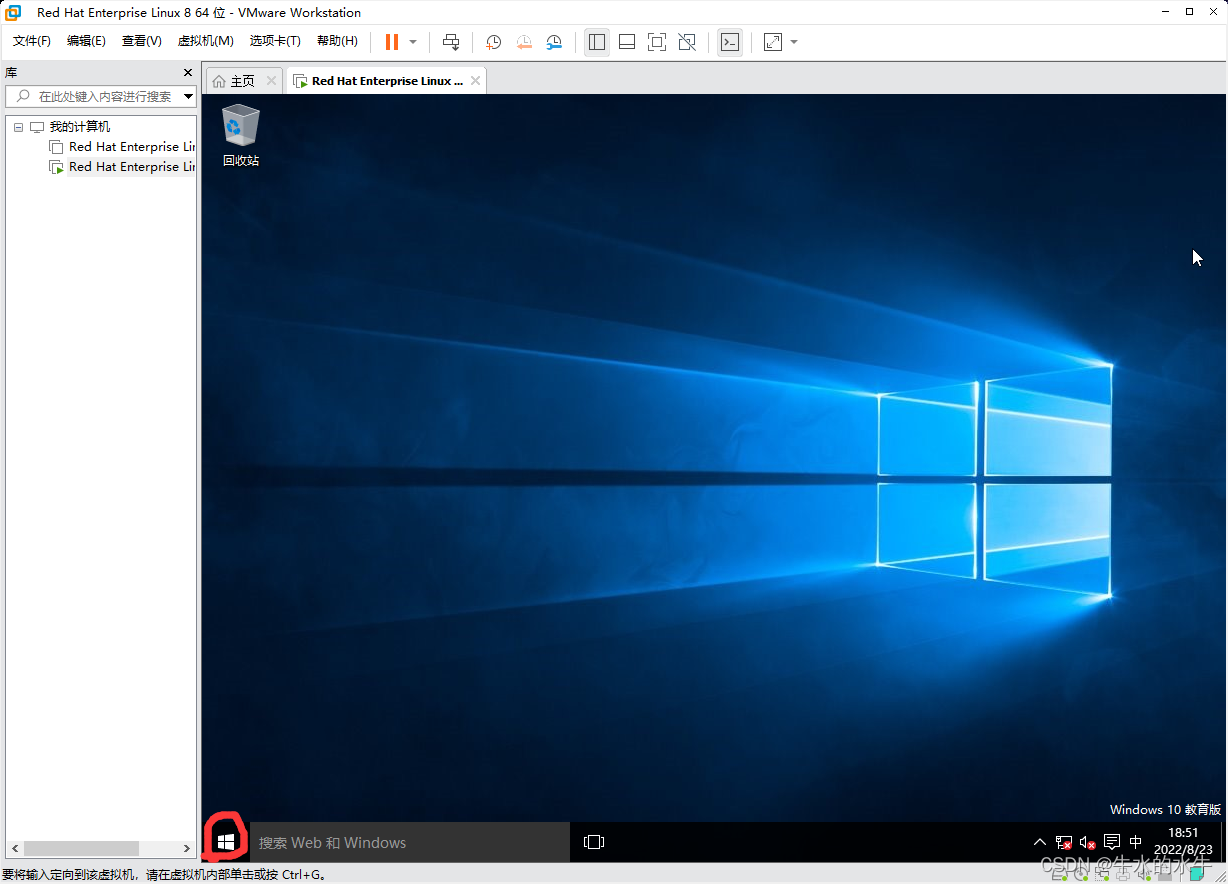The height and width of the screenshot is (884, 1228).
Task: Enter full screen mode from toolbar
Action: pyautogui.click(x=657, y=42)
